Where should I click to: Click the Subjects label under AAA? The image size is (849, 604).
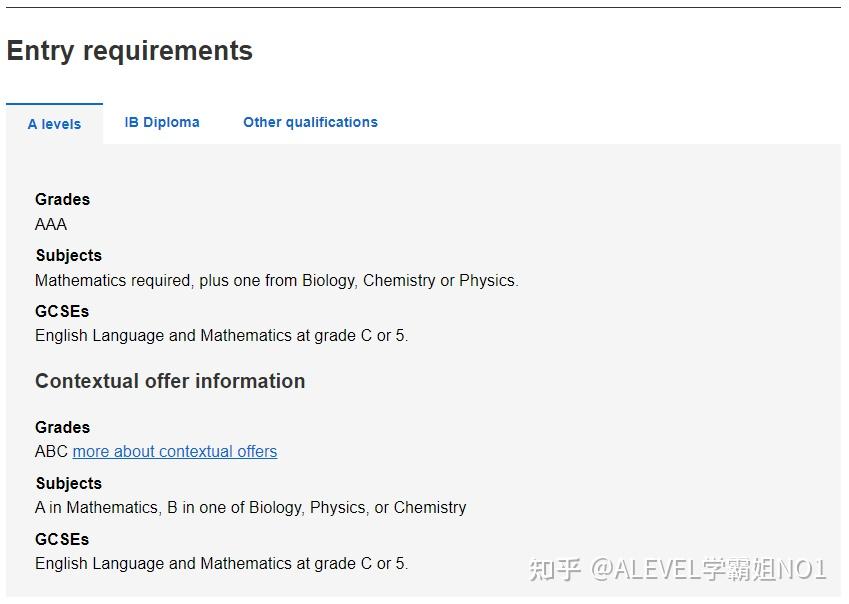tap(68, 255)
